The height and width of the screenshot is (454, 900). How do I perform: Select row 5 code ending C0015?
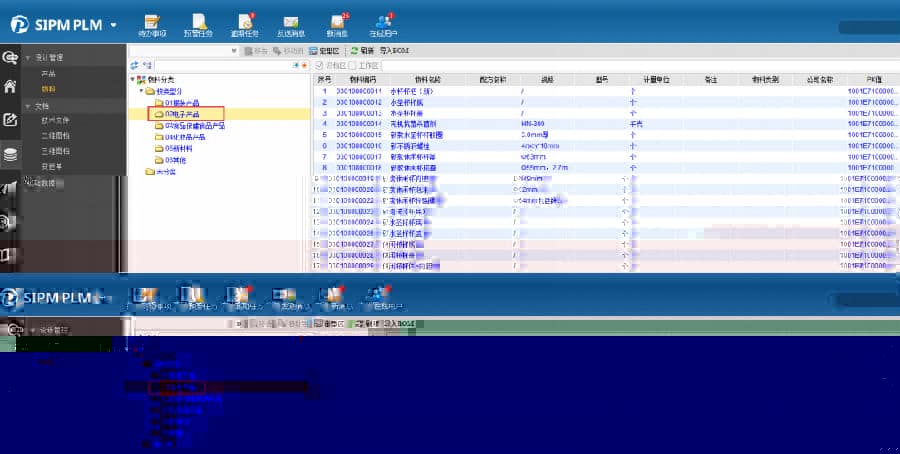(x=359, y=135)
